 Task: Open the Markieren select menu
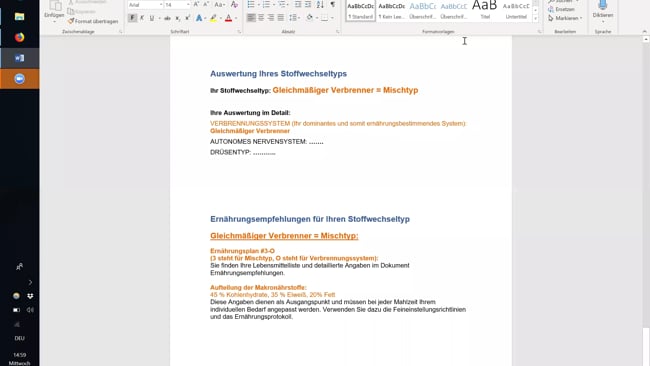coord(565,18)
